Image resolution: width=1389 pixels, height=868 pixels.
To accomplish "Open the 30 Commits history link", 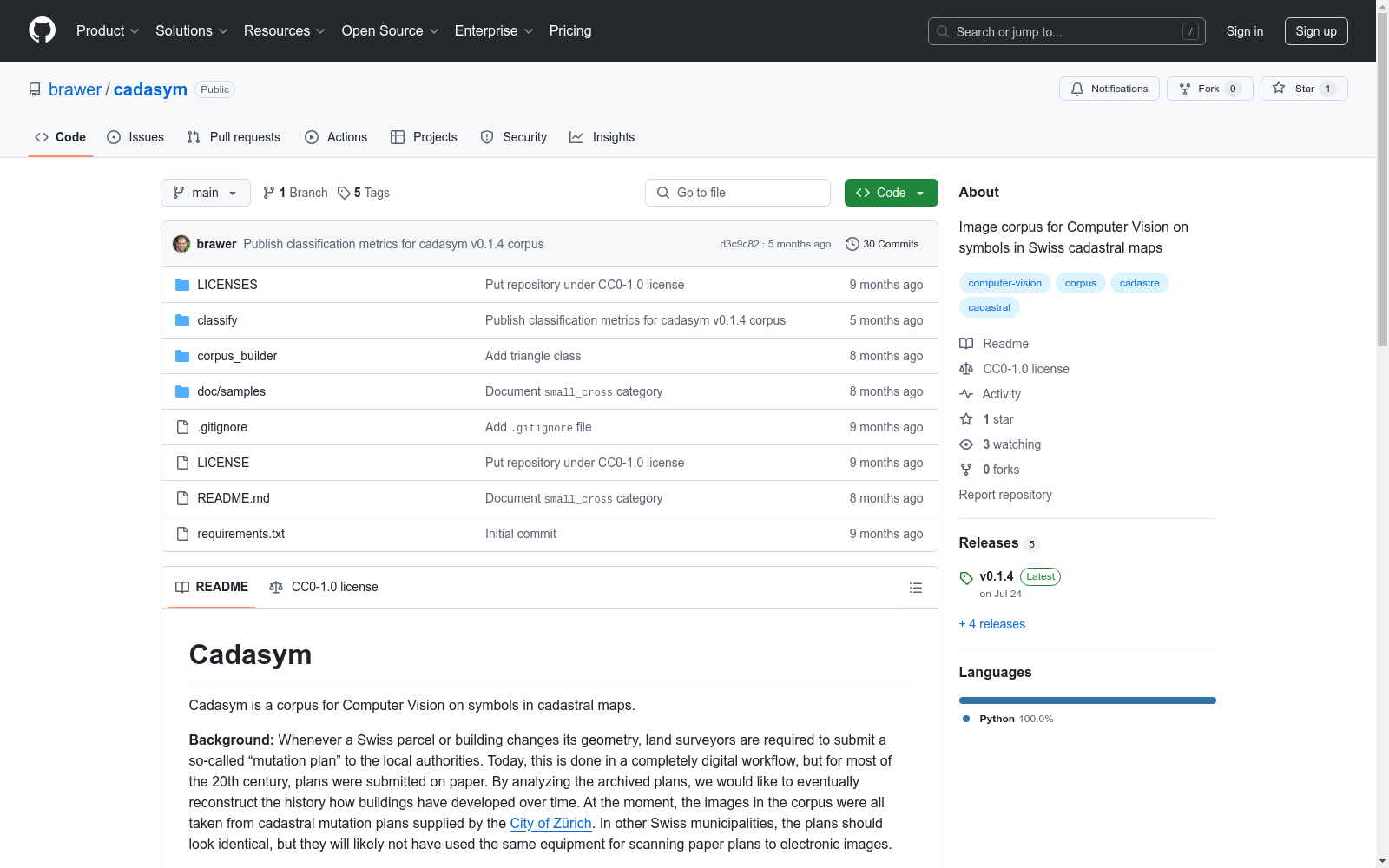I will click(882, 244).
